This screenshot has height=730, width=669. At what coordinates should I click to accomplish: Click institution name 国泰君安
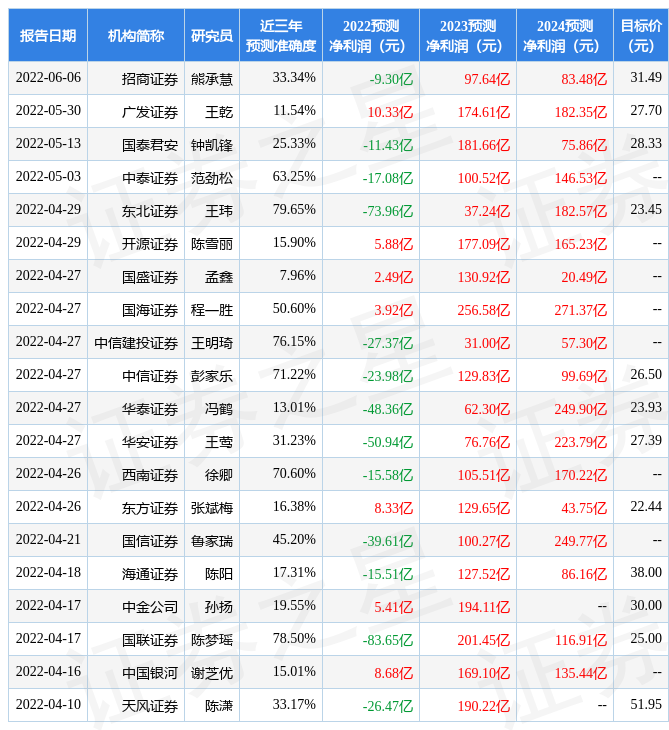[150, 145]
